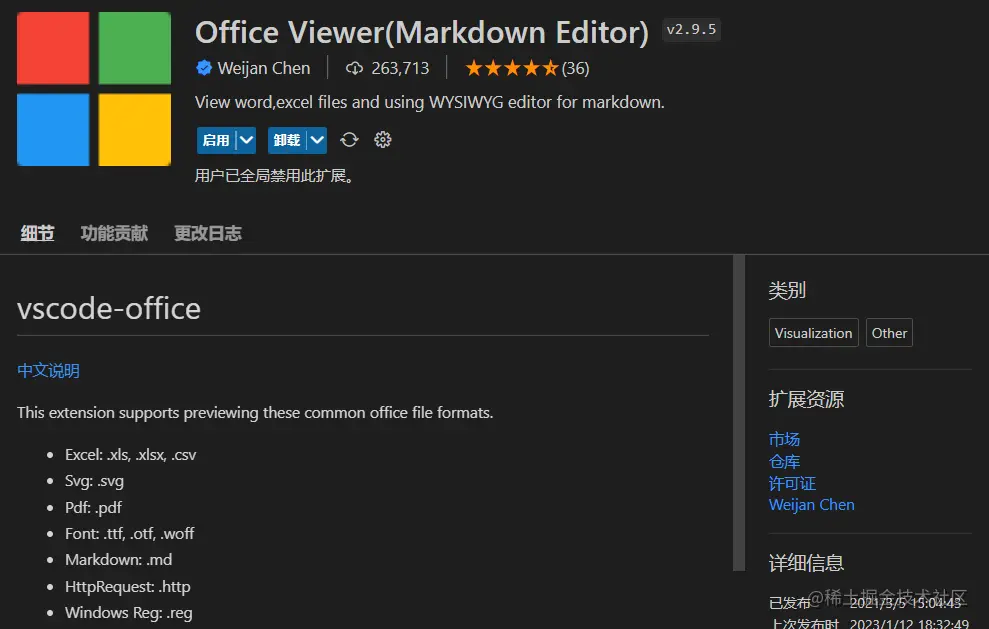
Task: Open the 市场 marketplace link
Action: (x=784, y=438)
